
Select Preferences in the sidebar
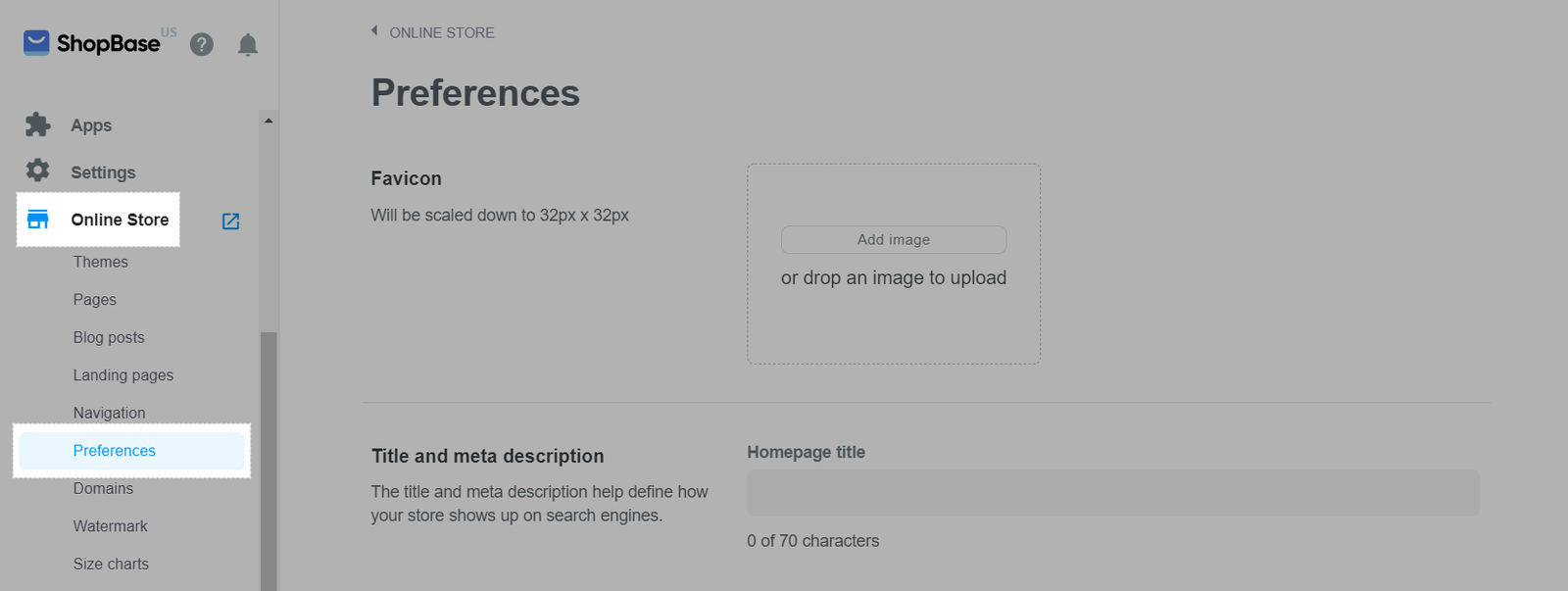click(114, 451)
